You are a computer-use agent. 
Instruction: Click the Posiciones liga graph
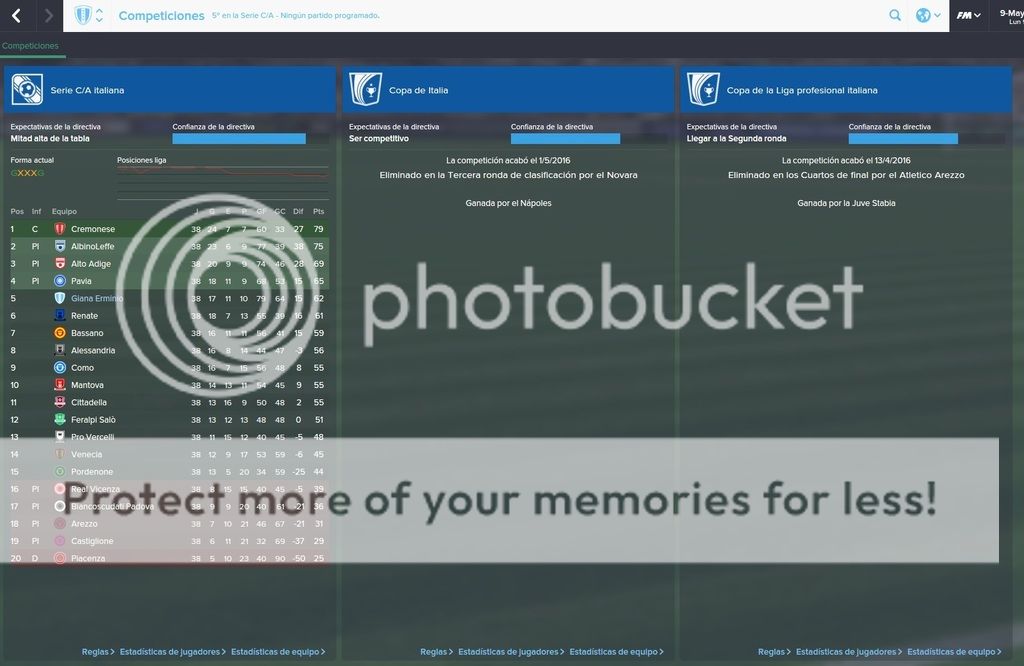[222, 182]
